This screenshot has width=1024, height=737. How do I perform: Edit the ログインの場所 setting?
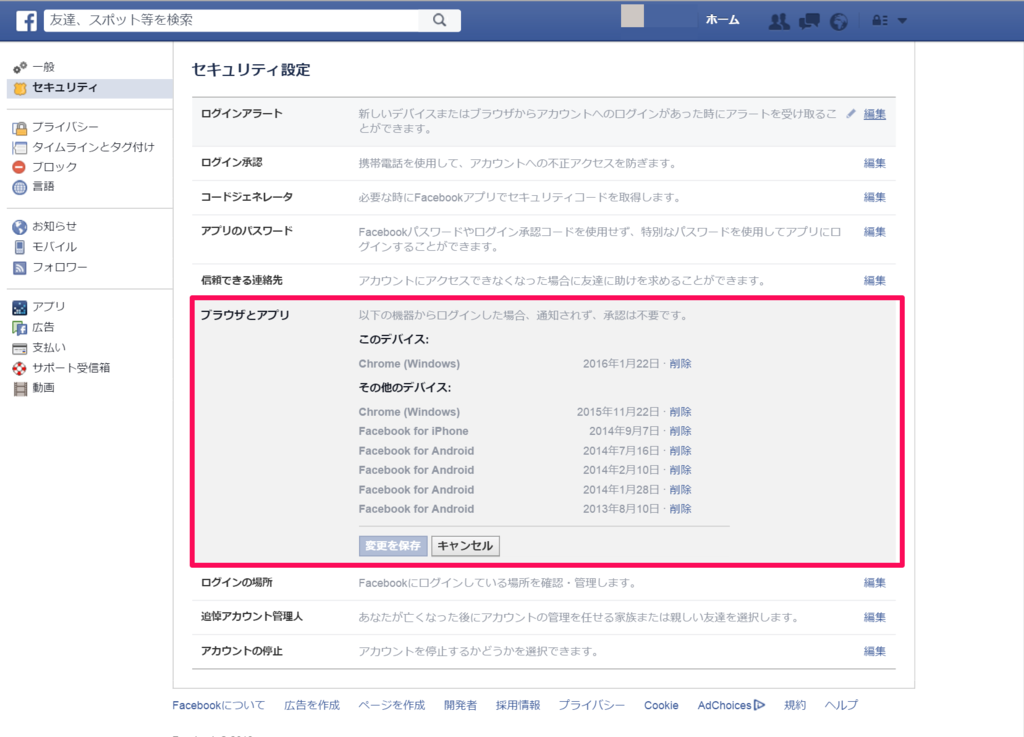(874, 583)
